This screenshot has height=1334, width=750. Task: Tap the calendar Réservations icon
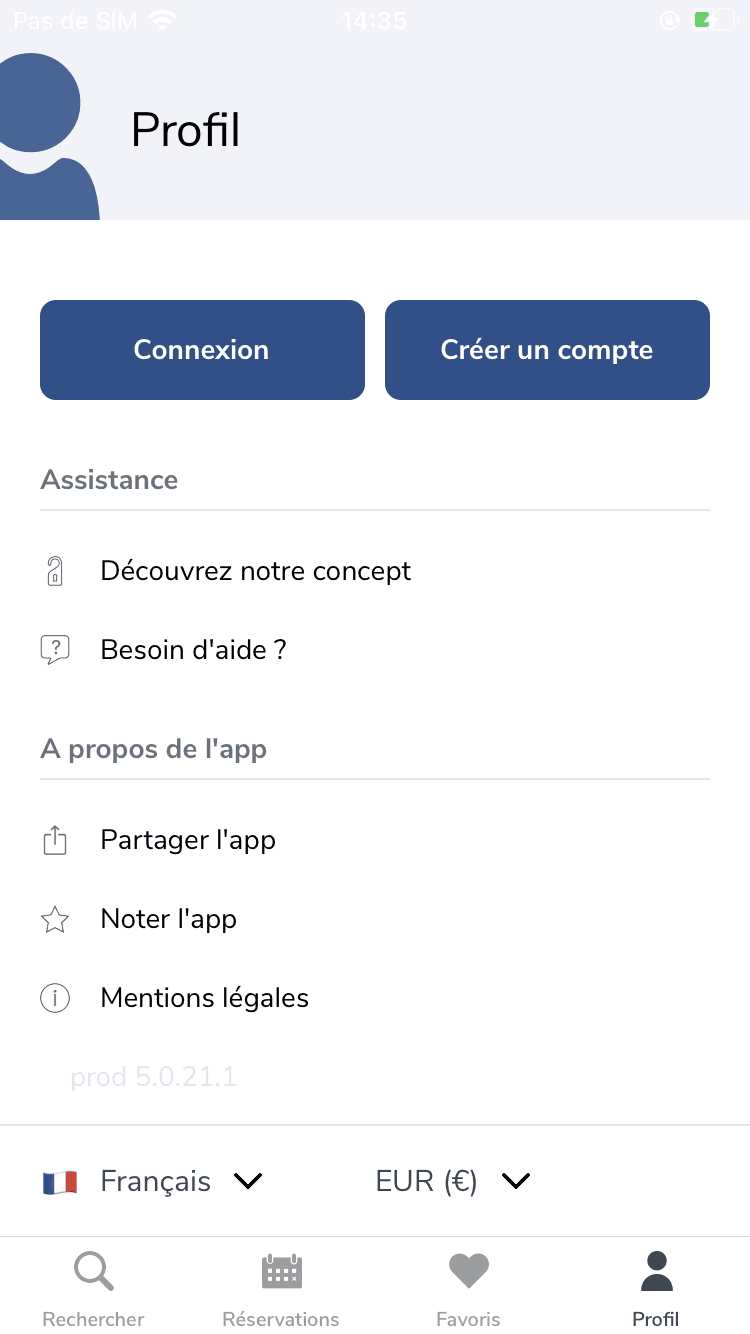click(281, 1272)
